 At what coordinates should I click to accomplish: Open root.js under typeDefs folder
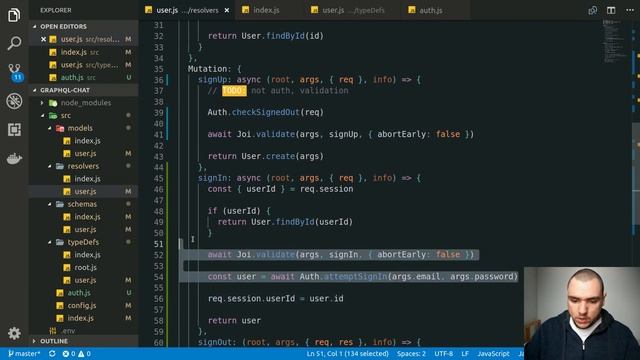pyautogui.click(x=84, y=267)
